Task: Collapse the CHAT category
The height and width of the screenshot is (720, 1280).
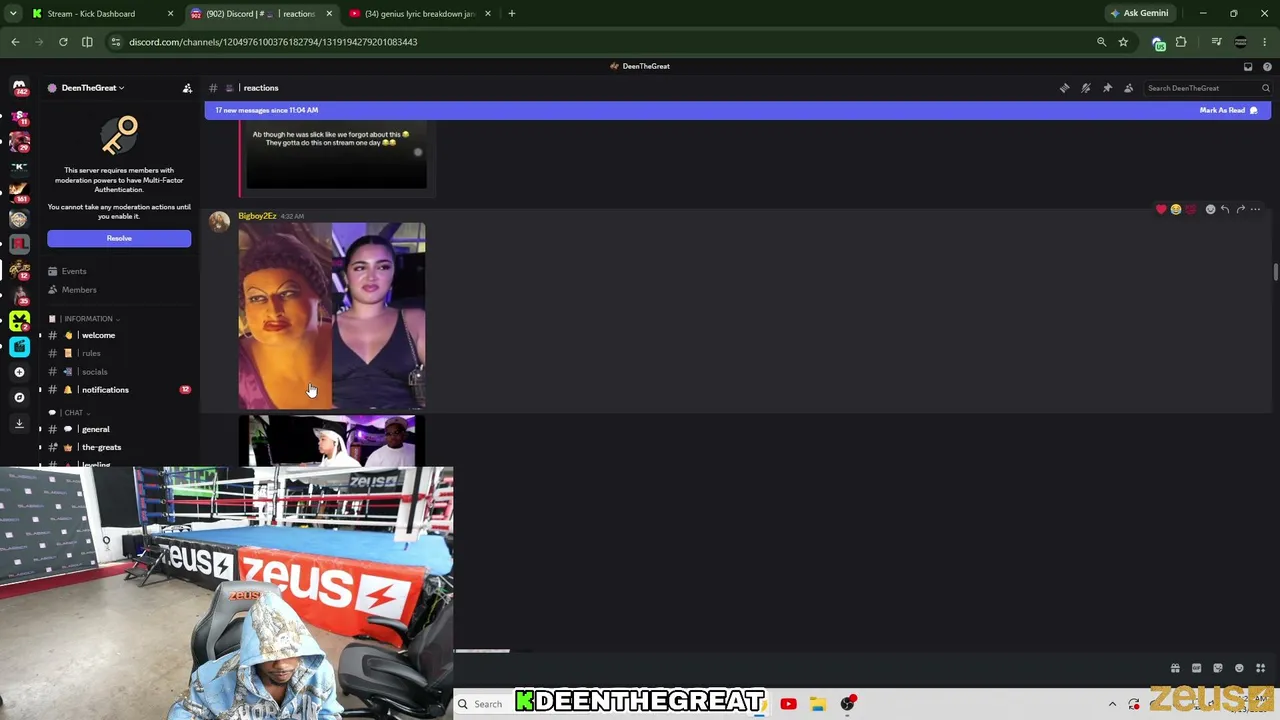Action: (x=73, y=413)
